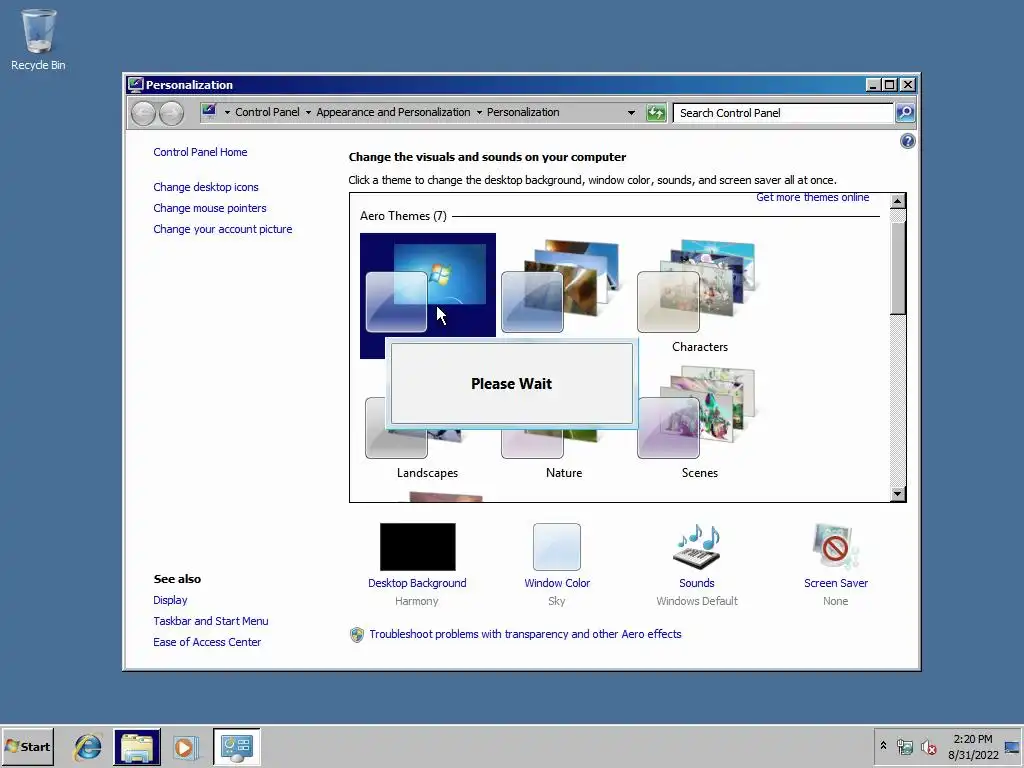Open the Display link
This screenshot has height=768, width=1024.
[x=170, y=600]
